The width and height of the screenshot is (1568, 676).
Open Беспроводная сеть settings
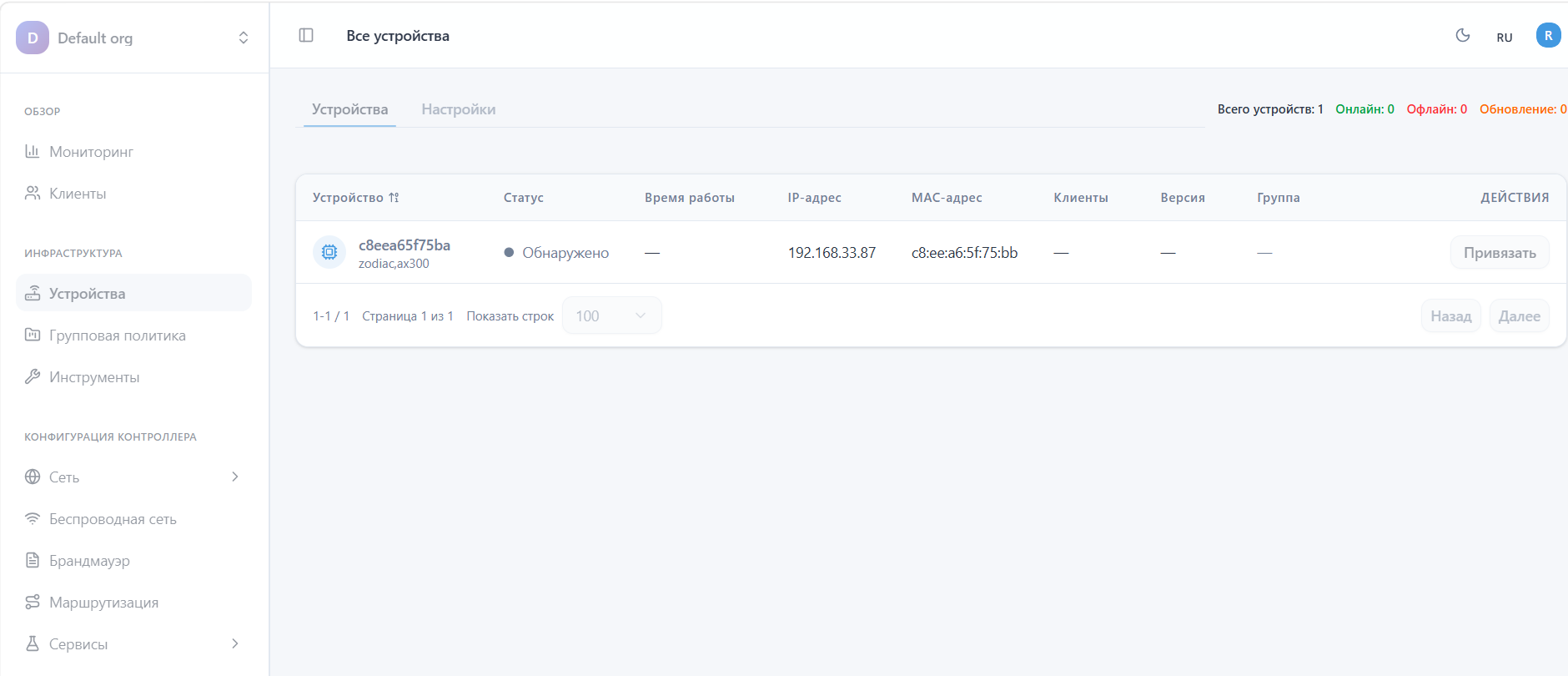pos(113,519)
